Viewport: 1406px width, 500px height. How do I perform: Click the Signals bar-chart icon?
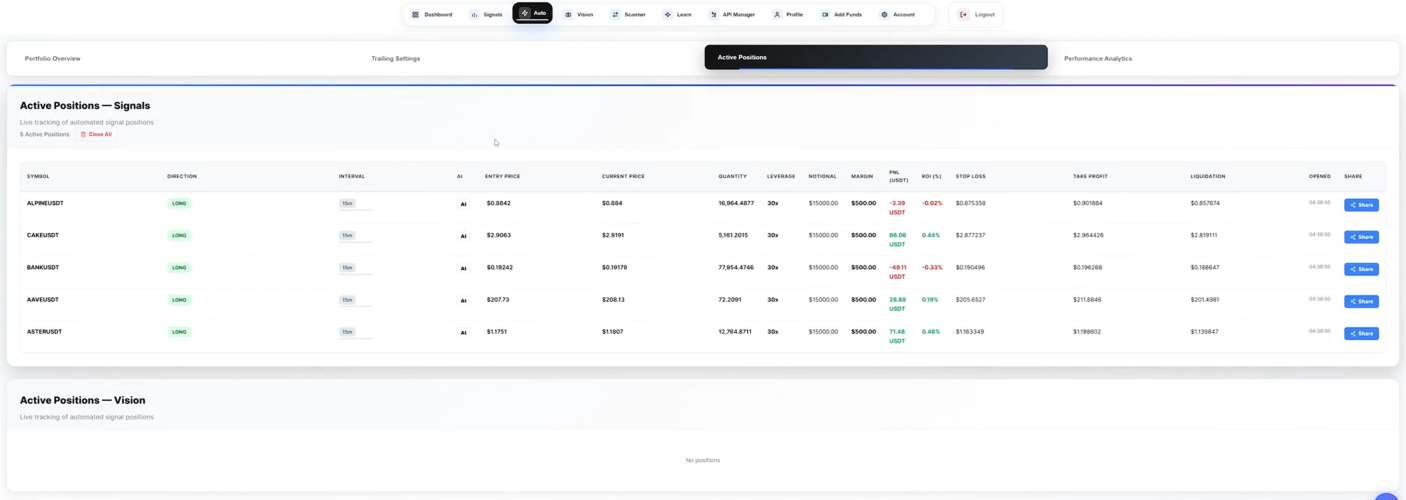pos(474,15)
